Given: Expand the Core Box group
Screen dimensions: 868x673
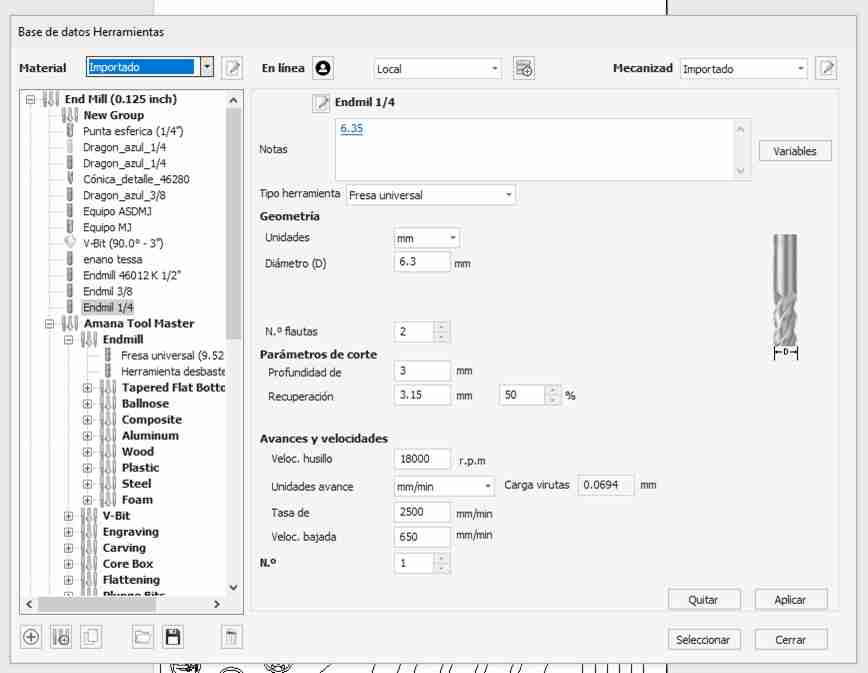Looking at the screenshot, I should pyautogui.click(x=68, y=565).
